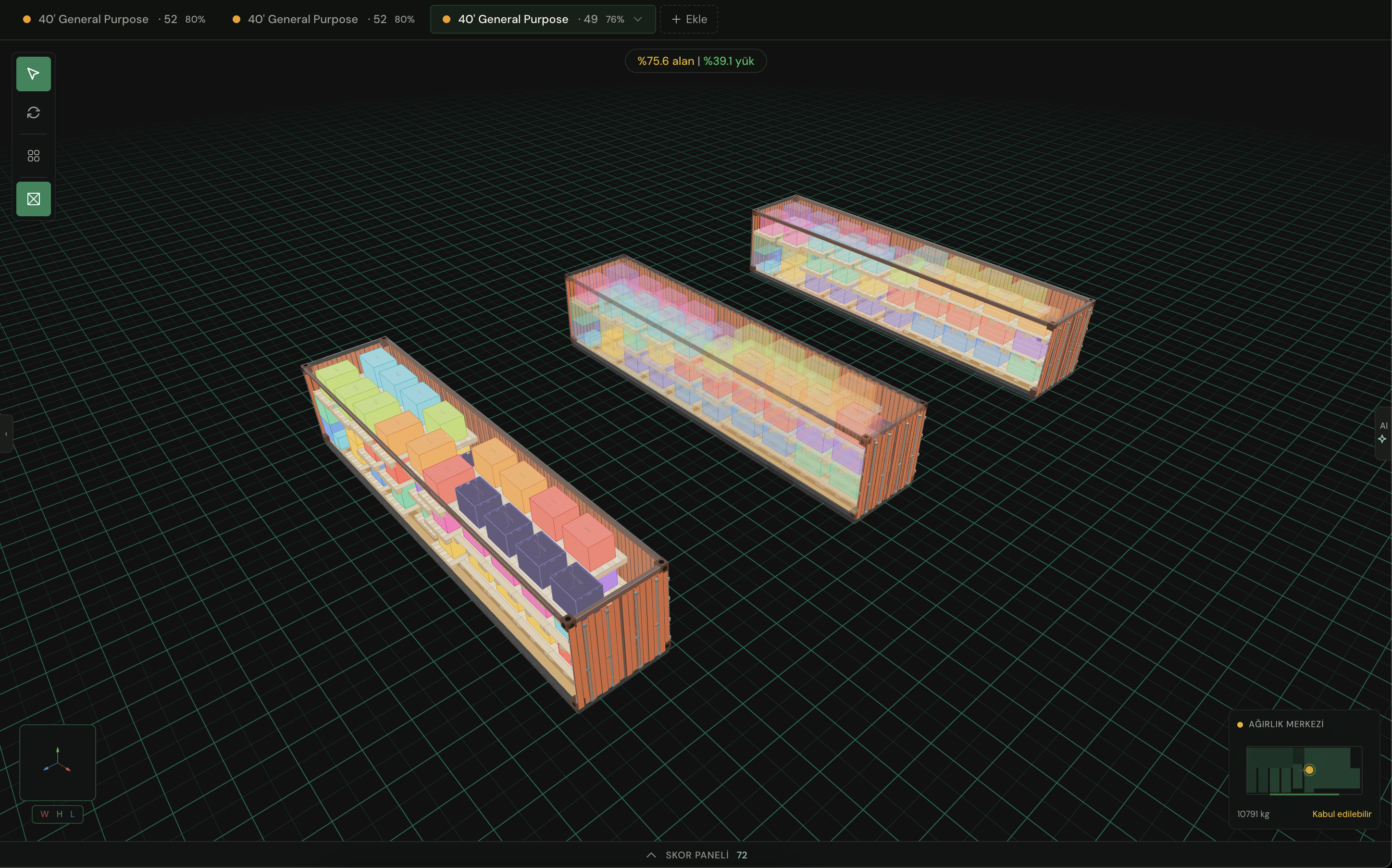Viewport: 1392px width, 868px height.
Task: Toggle the crossed-box wireframe view button
Action: [33, 199]
